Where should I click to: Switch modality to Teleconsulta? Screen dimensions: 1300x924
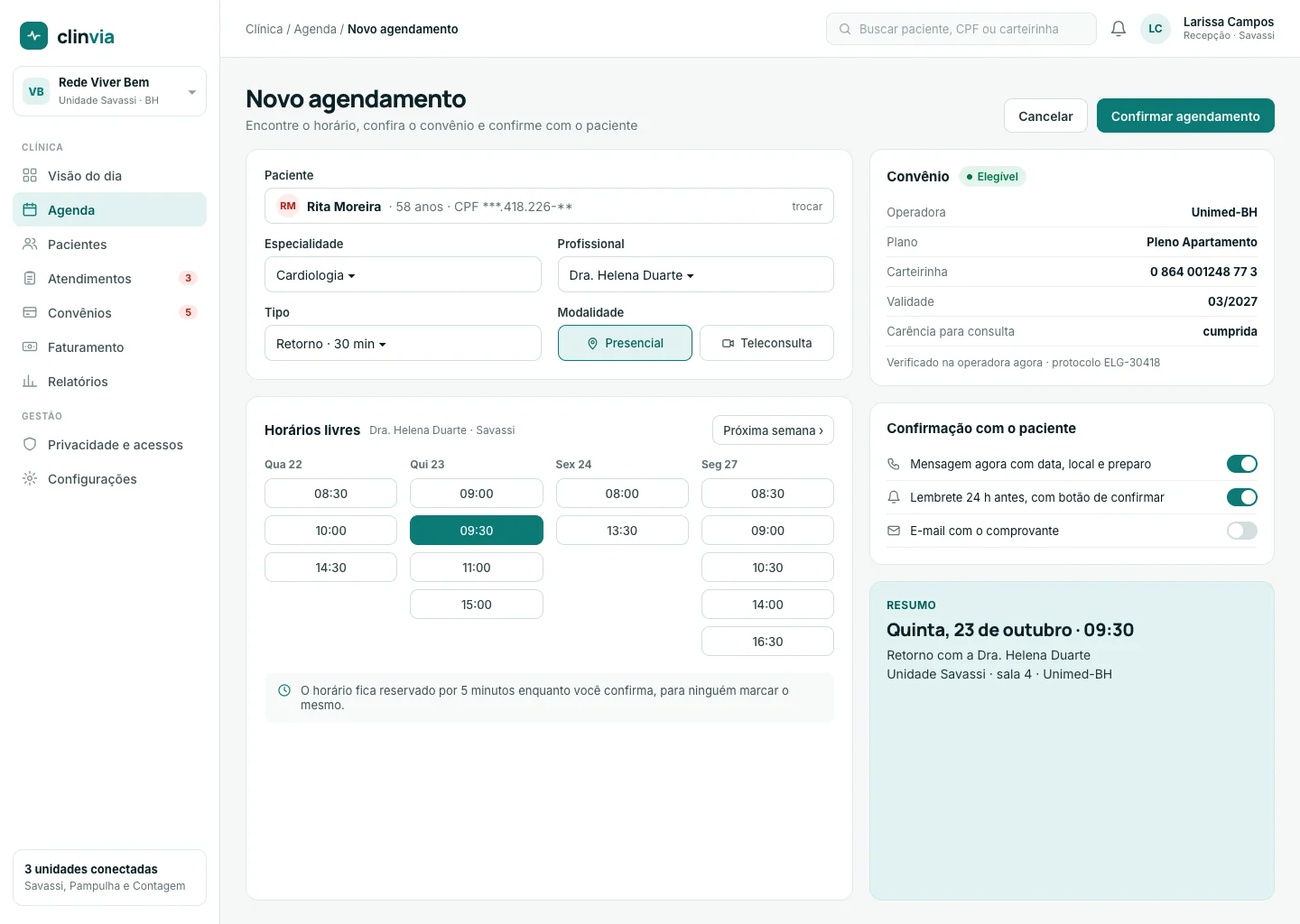[x=766, y=343]
